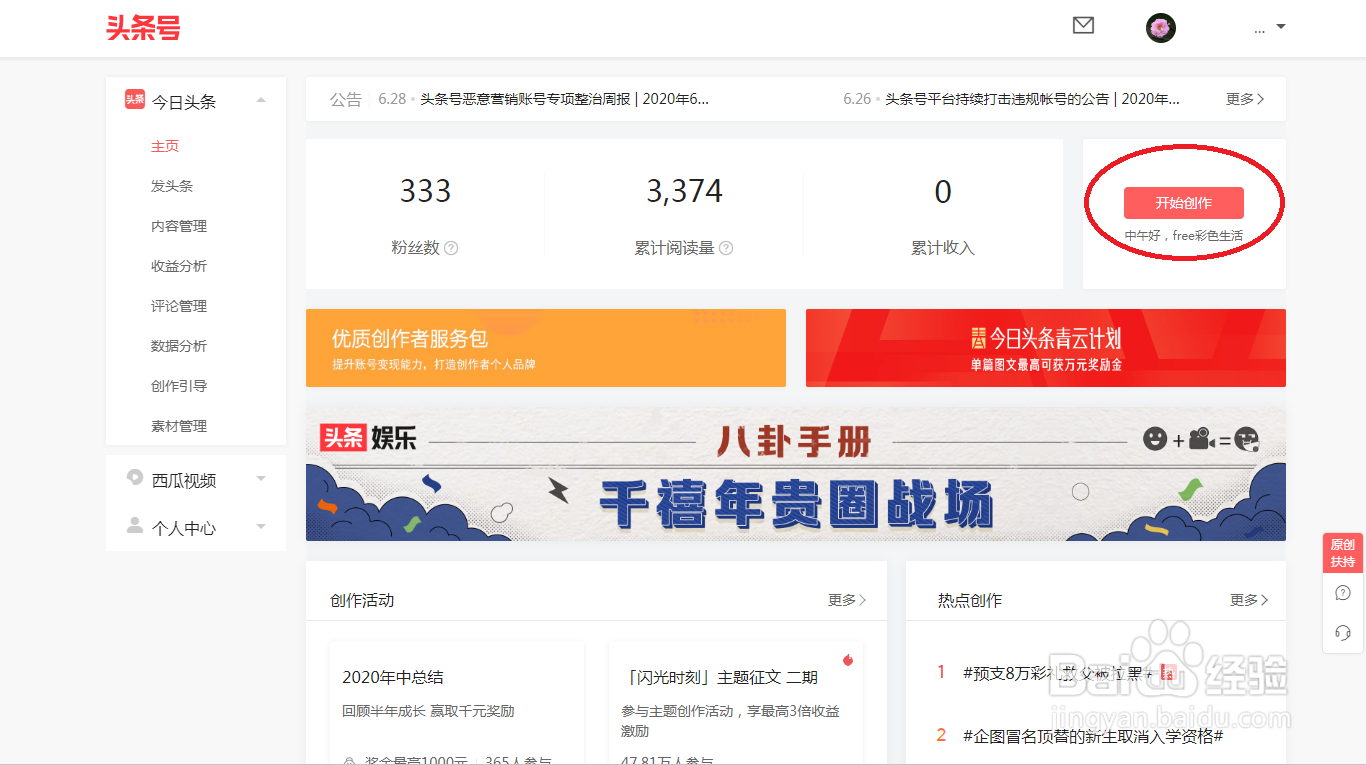Select 发头条 in the sidebar menu
Image resolution: width=1366 pixels, height=765 pixels.
(173, 185)
